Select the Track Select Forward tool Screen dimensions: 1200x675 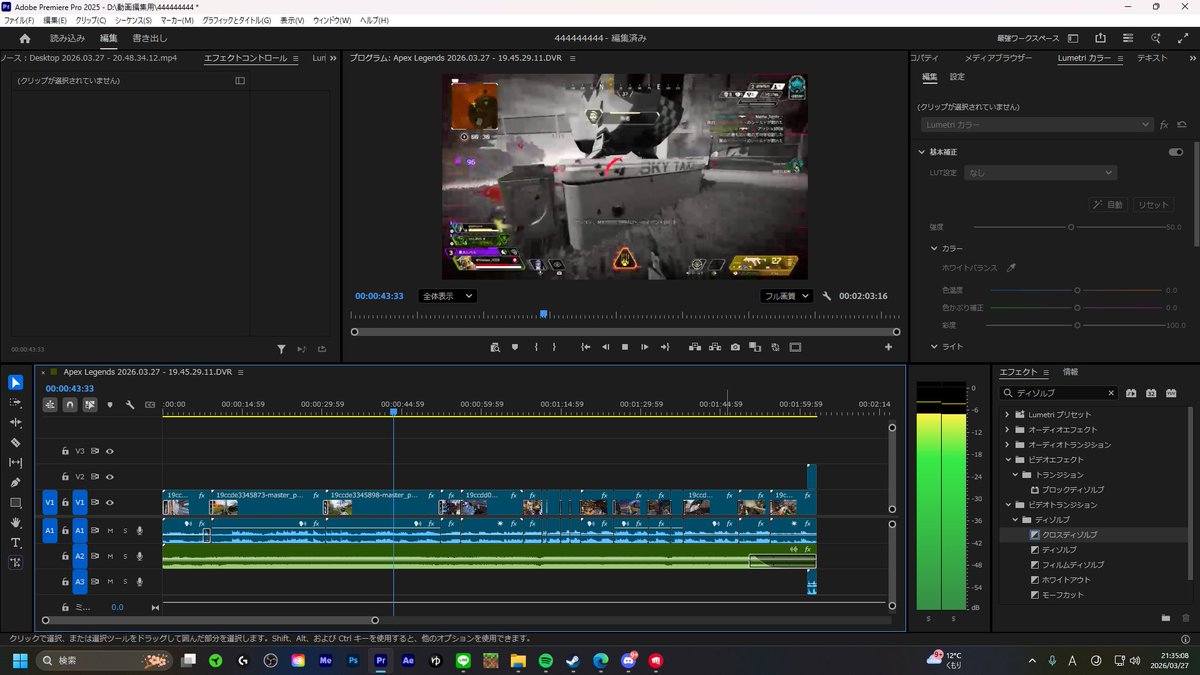(15, 402)
